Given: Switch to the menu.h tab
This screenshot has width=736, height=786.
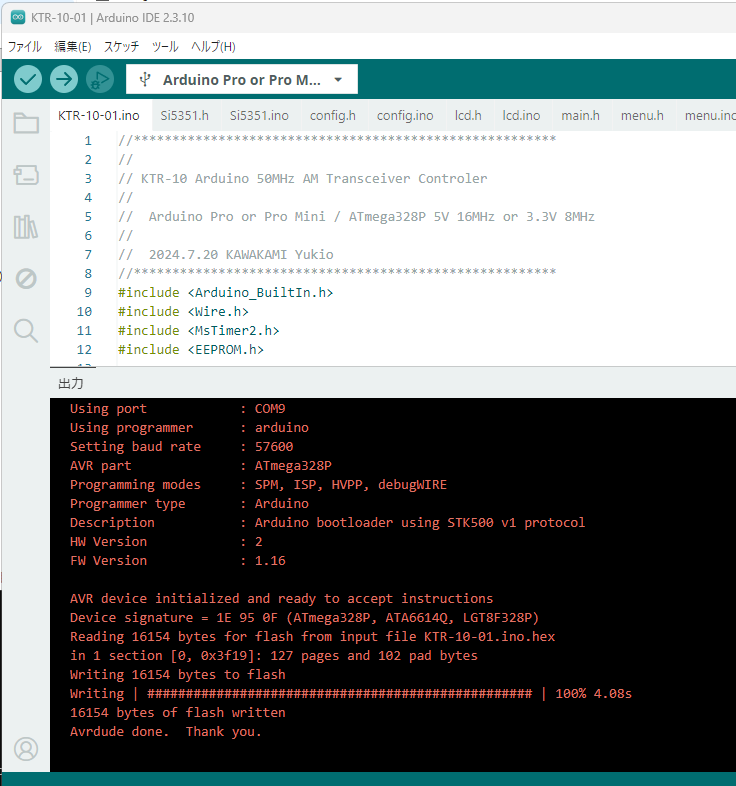Looking at the screenshot, I should click(642, 116).
